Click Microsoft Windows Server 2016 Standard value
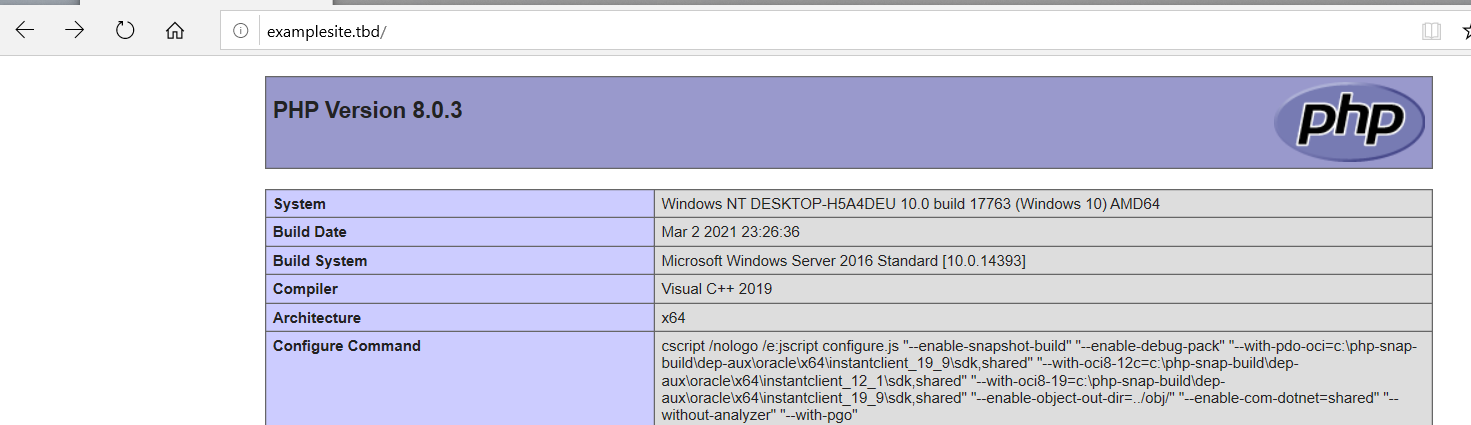The height and width of the screenshot is (425, 1471). coord(843,261)
